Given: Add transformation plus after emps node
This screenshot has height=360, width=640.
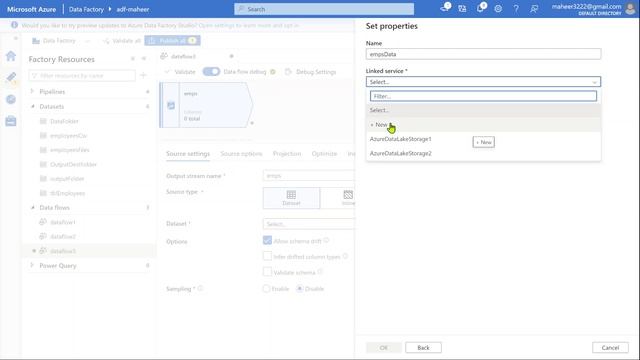Looking at the screenshot, I should [x=252, y=123].
